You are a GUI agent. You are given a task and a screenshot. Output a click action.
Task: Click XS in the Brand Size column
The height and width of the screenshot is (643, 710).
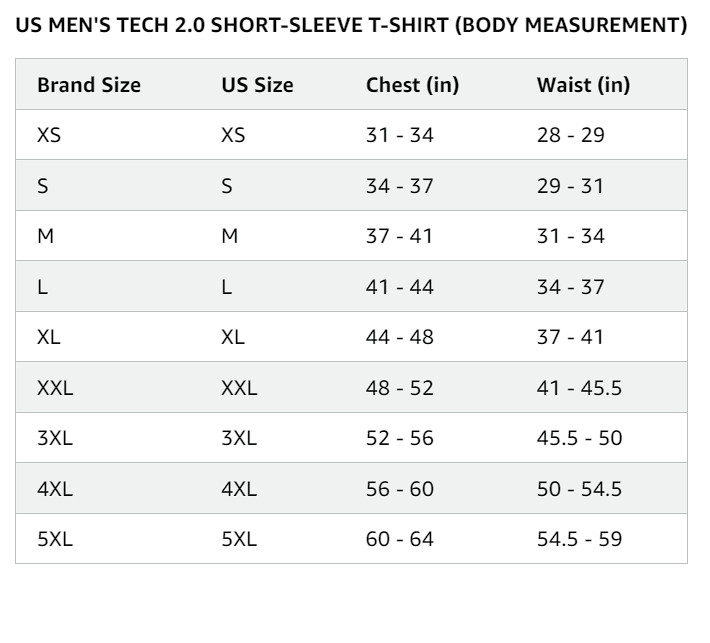pyautogui.click(x=49, y=135)
